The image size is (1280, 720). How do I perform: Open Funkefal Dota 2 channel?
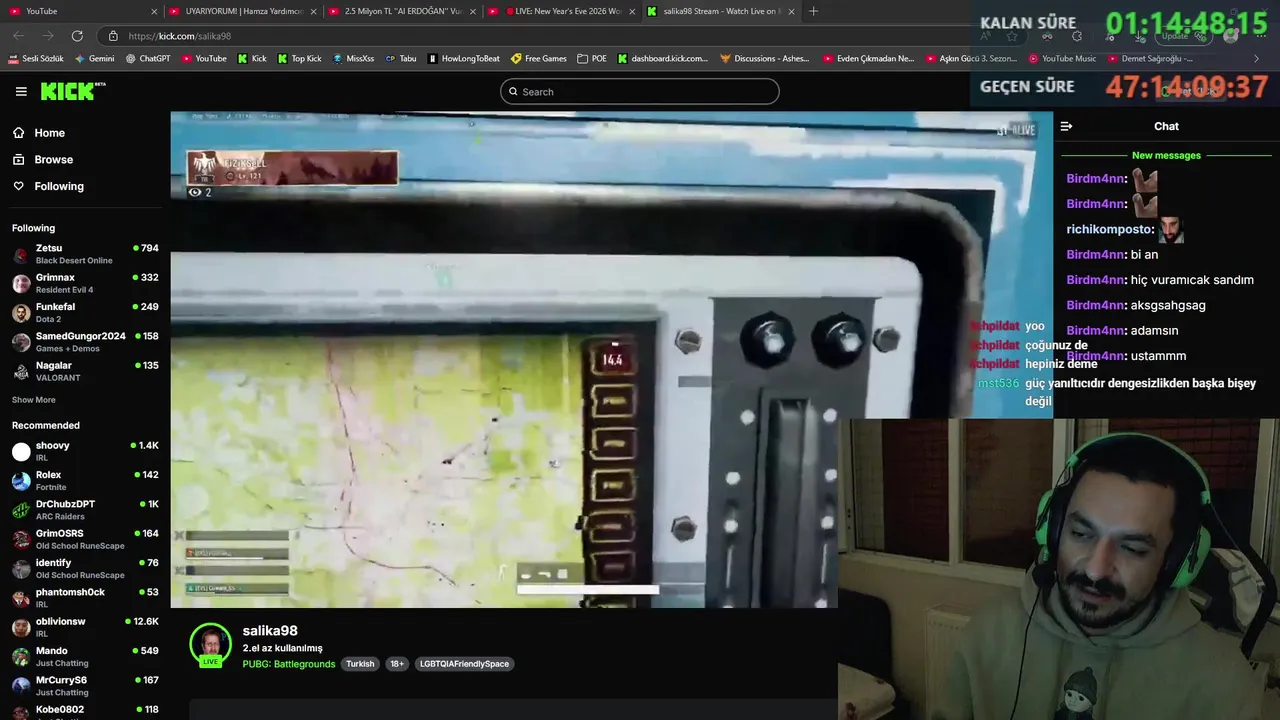point(86,313)
